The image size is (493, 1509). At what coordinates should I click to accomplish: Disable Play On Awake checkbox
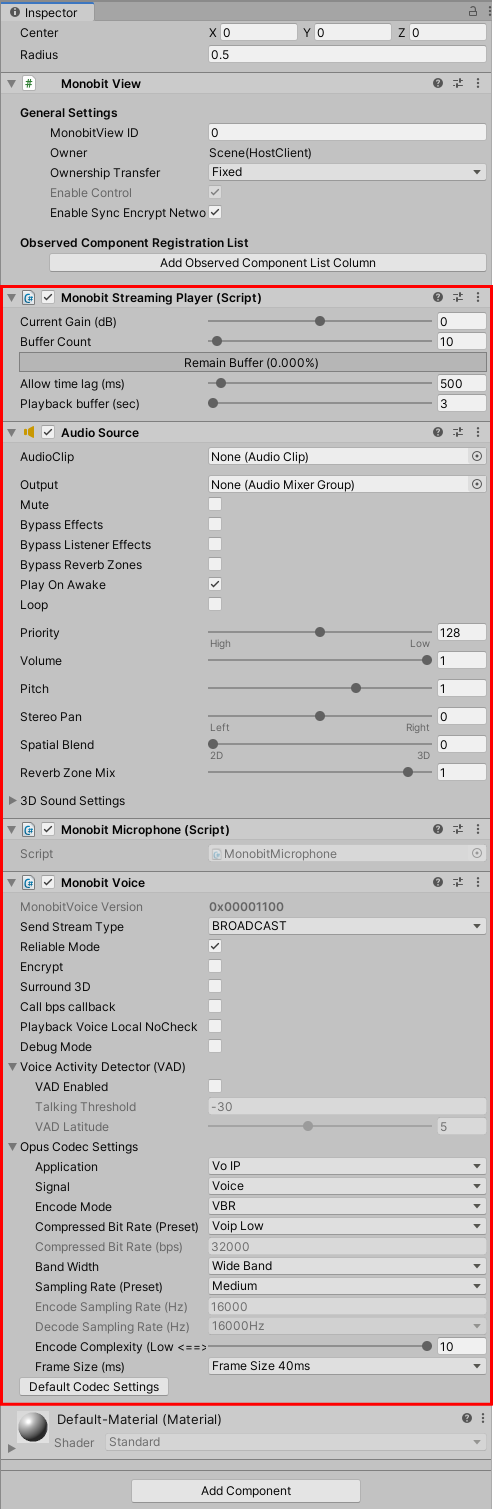coord(215,585)
